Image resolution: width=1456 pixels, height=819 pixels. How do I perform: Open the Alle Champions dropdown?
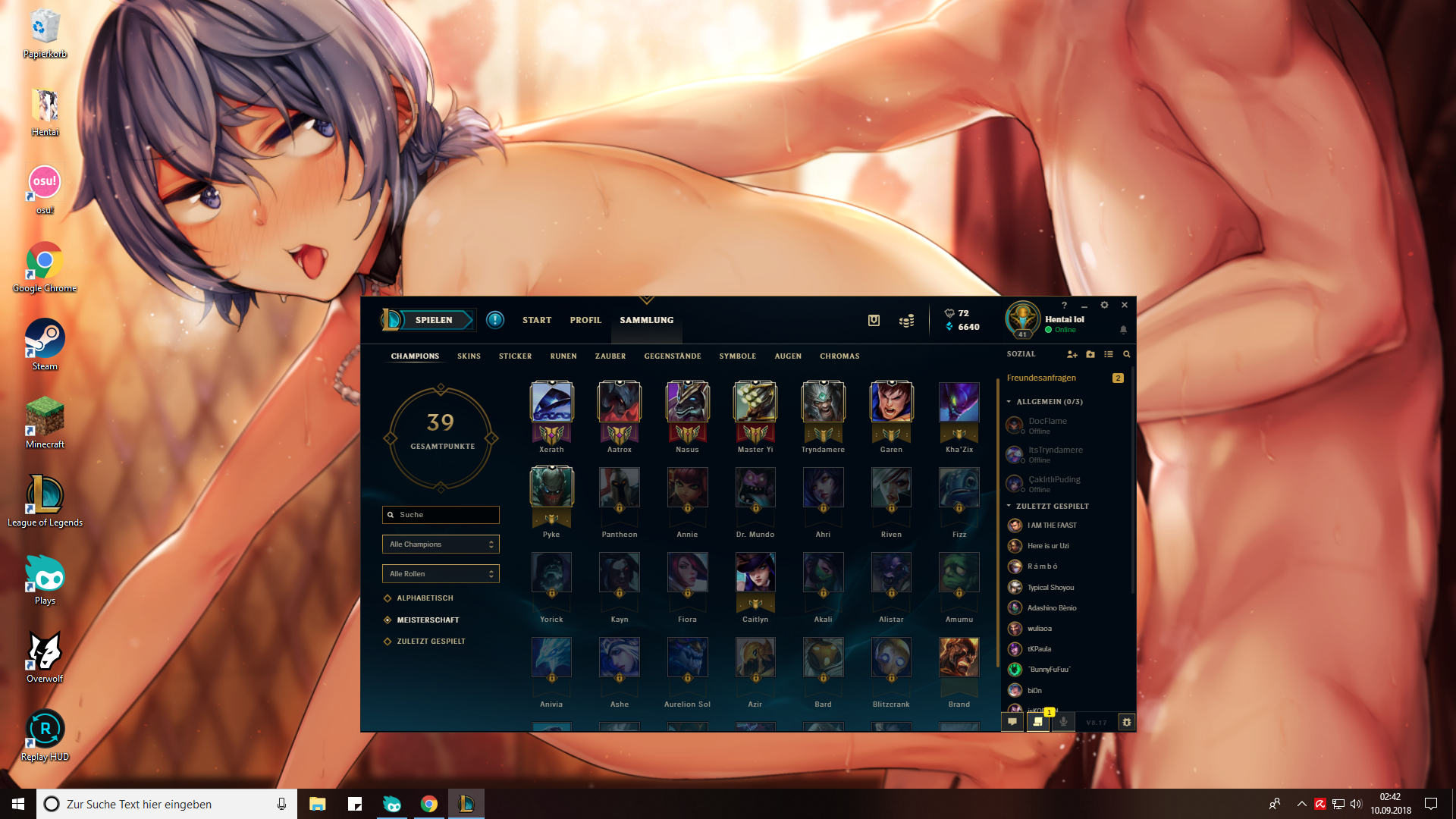(441, 544)
